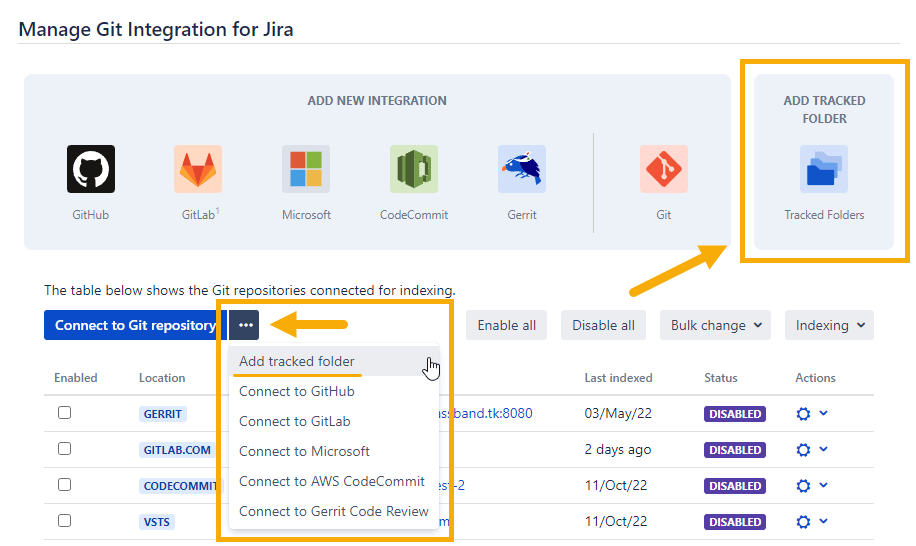916x546 pixels.
Task: Enable the VSTS repository checkbox
Action: 64,520
